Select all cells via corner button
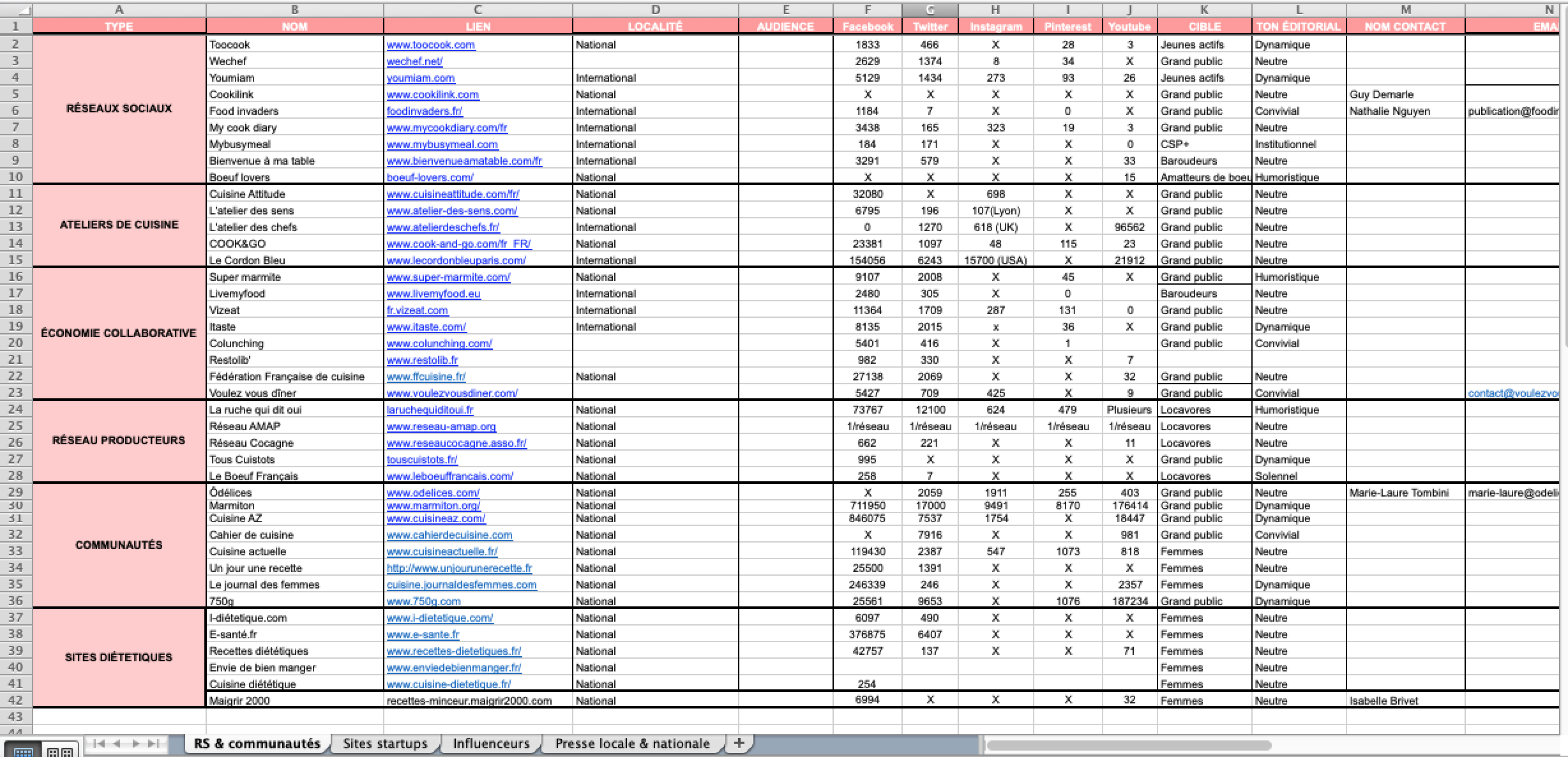 point(15,10)
